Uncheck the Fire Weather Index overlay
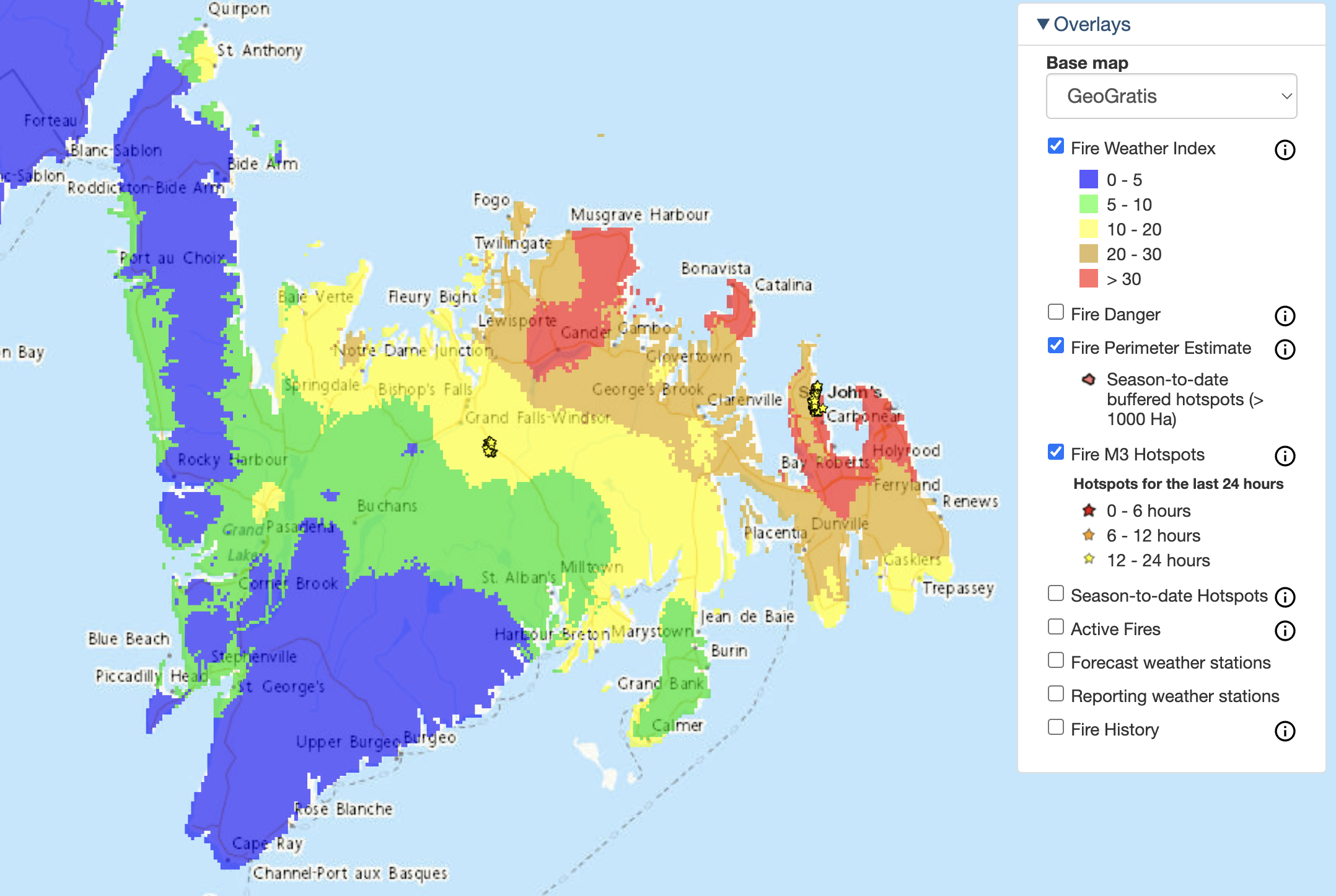This screenshot has height=896, width=1336. click(x=1056, y=146)
